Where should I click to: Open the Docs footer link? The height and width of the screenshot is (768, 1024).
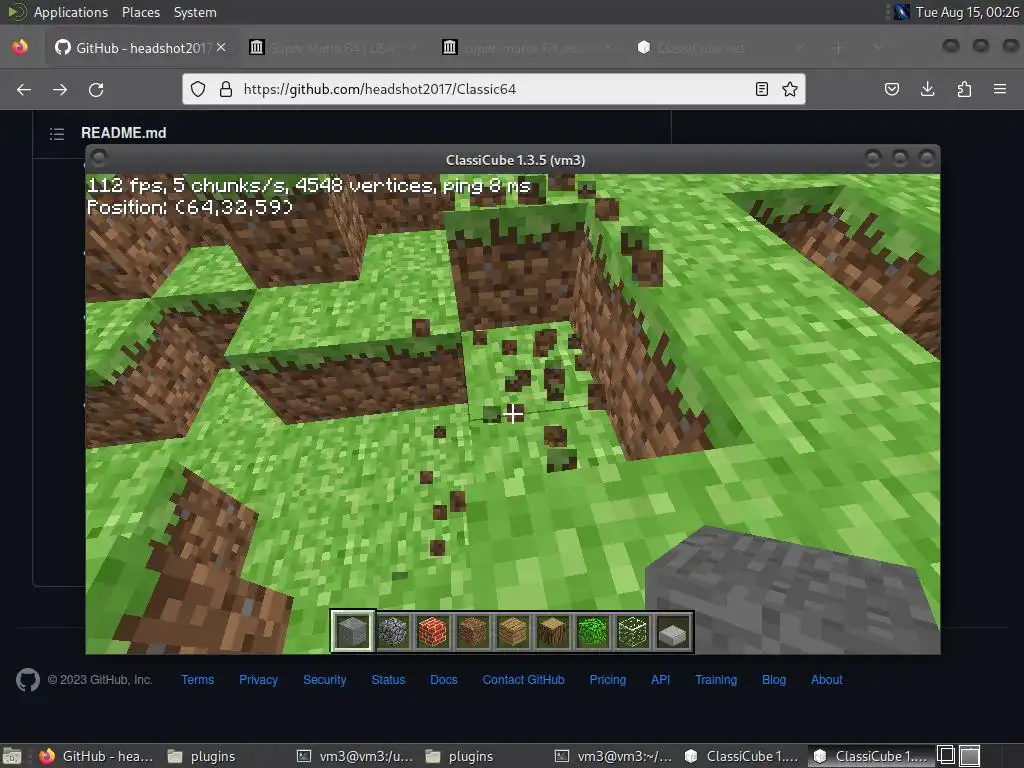click(443, 680)
